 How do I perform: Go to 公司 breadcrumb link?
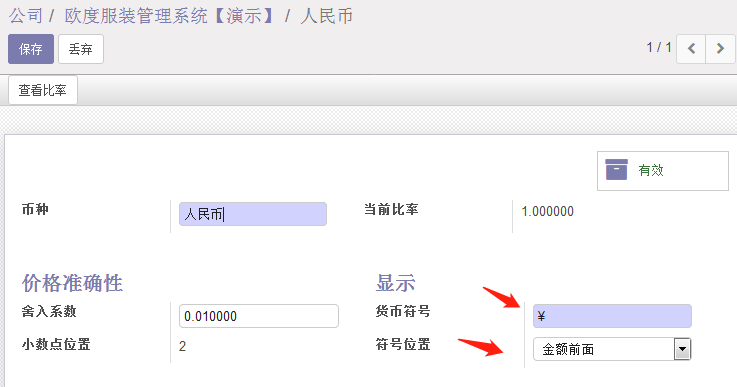pyautogui.click(x=26, y=16)
